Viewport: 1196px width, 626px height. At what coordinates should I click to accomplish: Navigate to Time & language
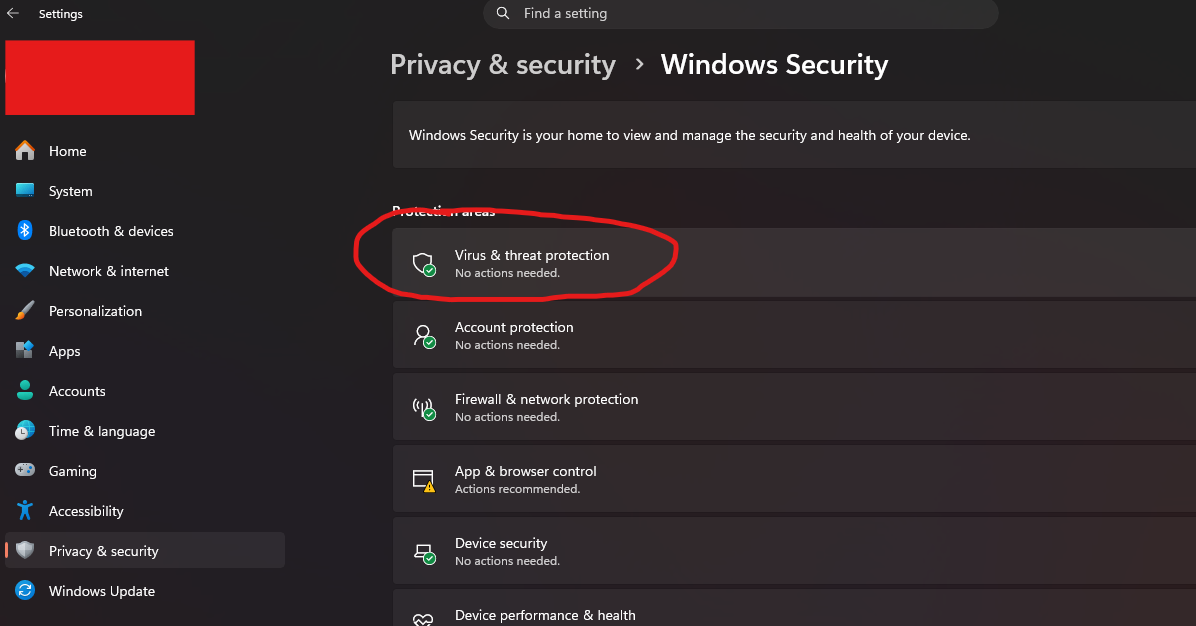click(x=101, y=431)
